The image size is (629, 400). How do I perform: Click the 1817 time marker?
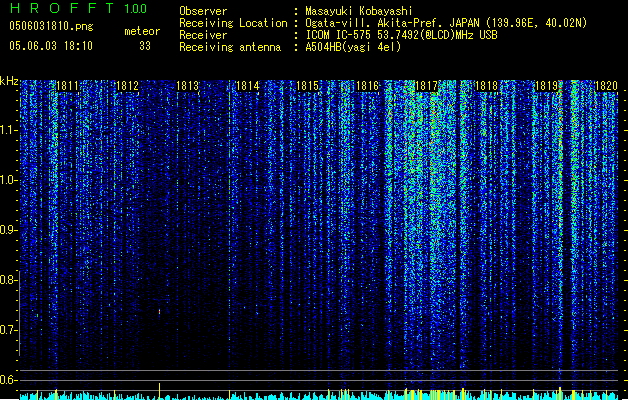click(426, 86)
